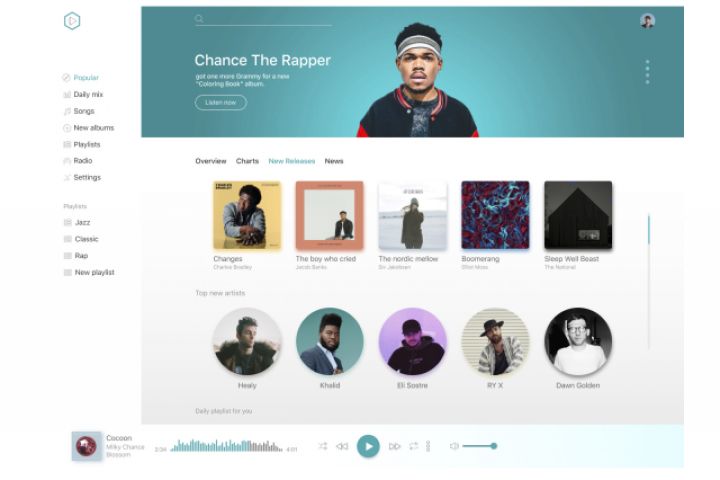The width and height of the screenshot is (720, 480).
Task: Toggle repeat mode icon
Action: point(414,446)
